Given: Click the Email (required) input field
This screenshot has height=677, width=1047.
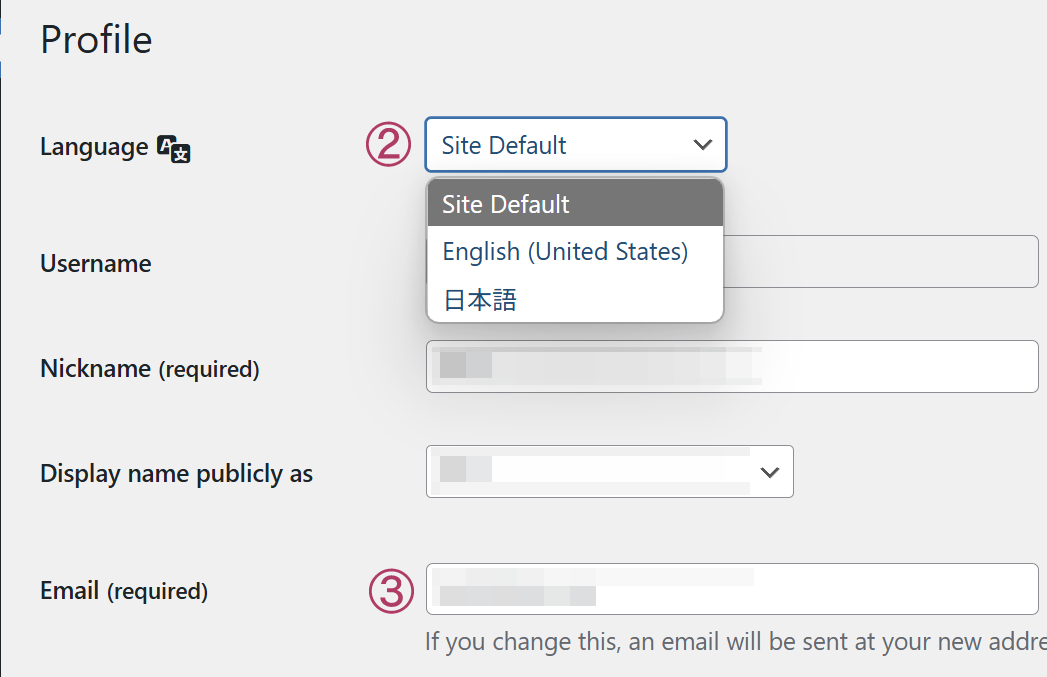Looking at the screenshot, I should pyautogui.click(x=732, y=590).
